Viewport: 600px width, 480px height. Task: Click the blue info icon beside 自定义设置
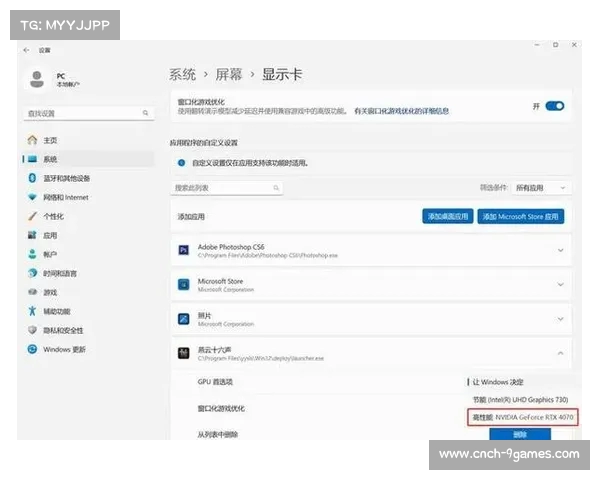181,163
